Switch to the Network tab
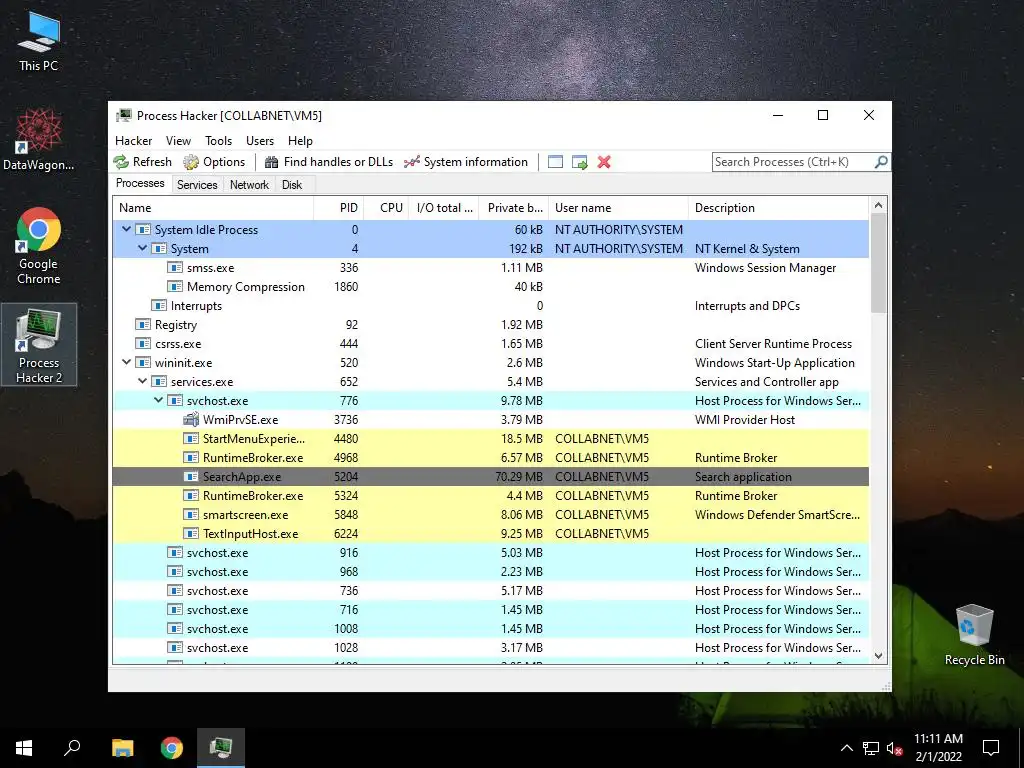 pyautogui.click(x=249, y=185)
